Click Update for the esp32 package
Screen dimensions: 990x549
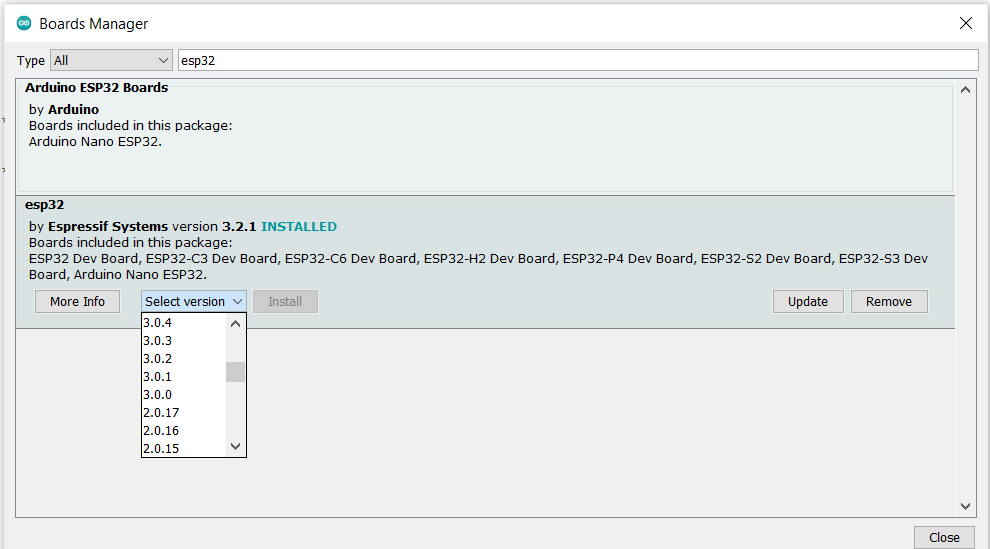click(x=808, y=302)
